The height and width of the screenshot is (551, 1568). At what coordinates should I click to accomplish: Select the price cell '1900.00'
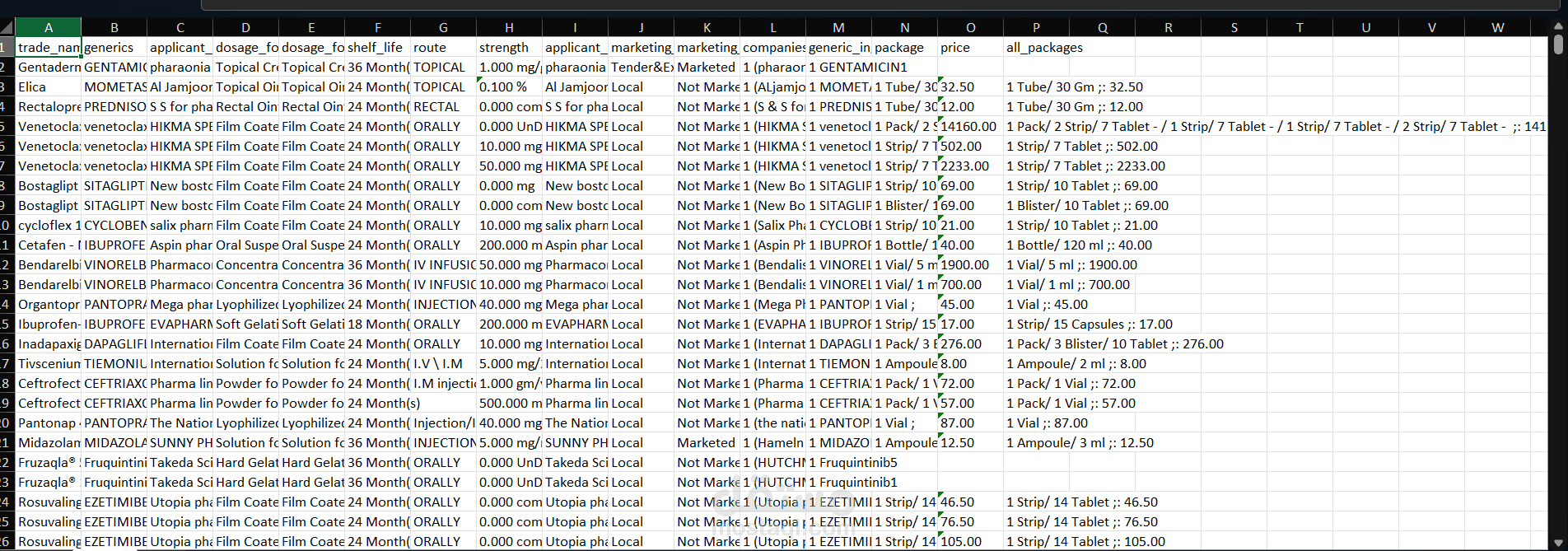971,264
